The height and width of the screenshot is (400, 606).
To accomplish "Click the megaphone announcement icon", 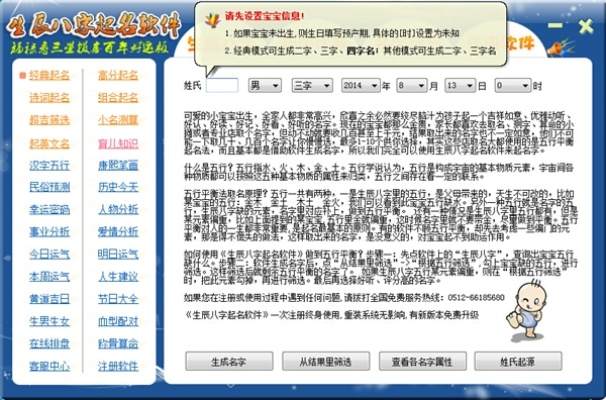I will click(560, 48).
